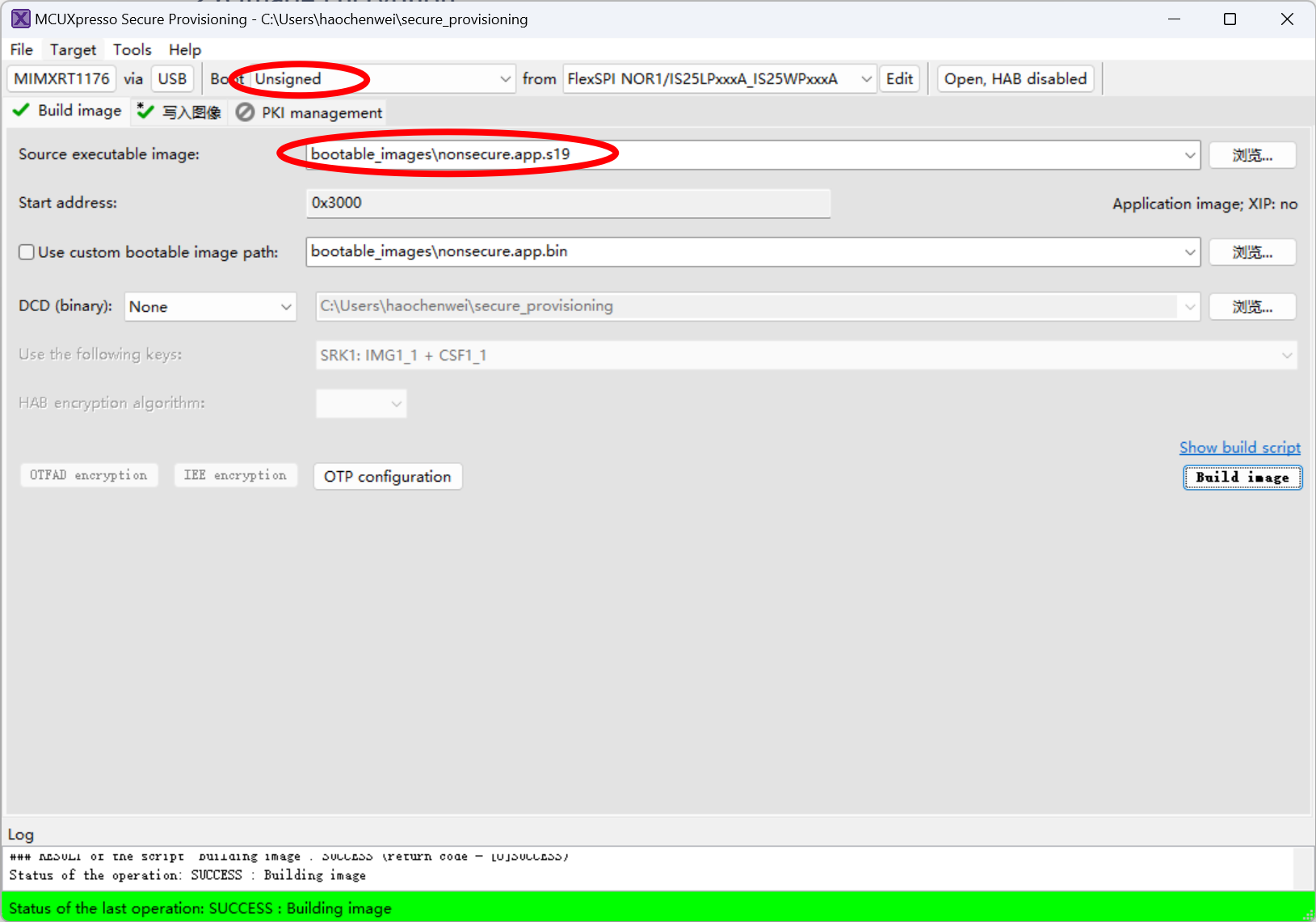Viewport: 1316px width, 922px height.
Task: Click the Start address label
Action: 68,203
